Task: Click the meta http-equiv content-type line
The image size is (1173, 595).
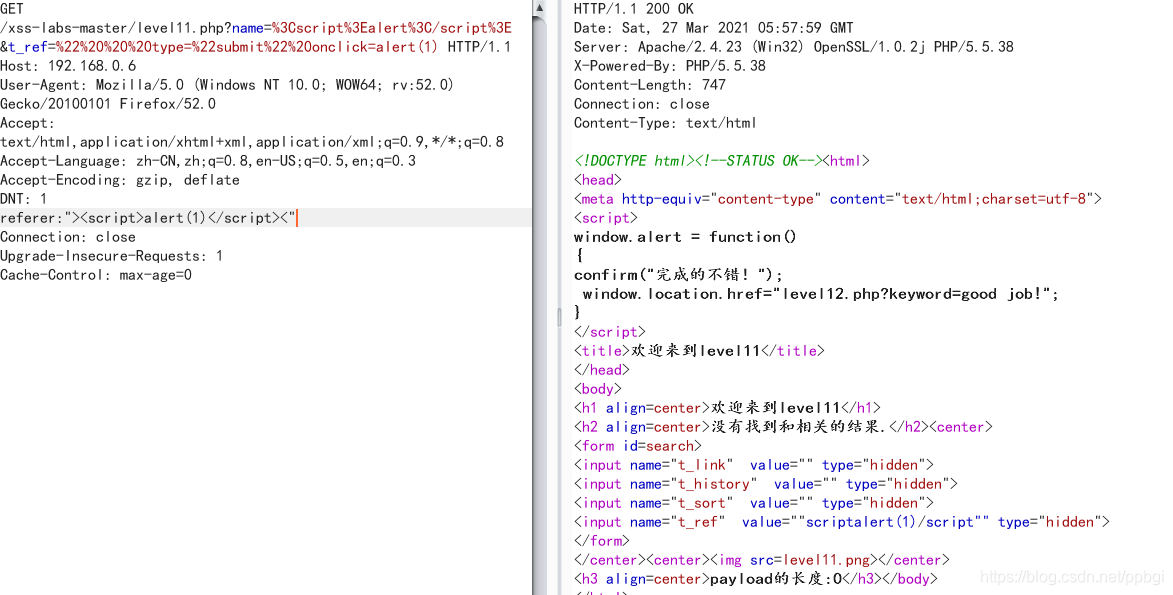Action: (x=838, y=199)
